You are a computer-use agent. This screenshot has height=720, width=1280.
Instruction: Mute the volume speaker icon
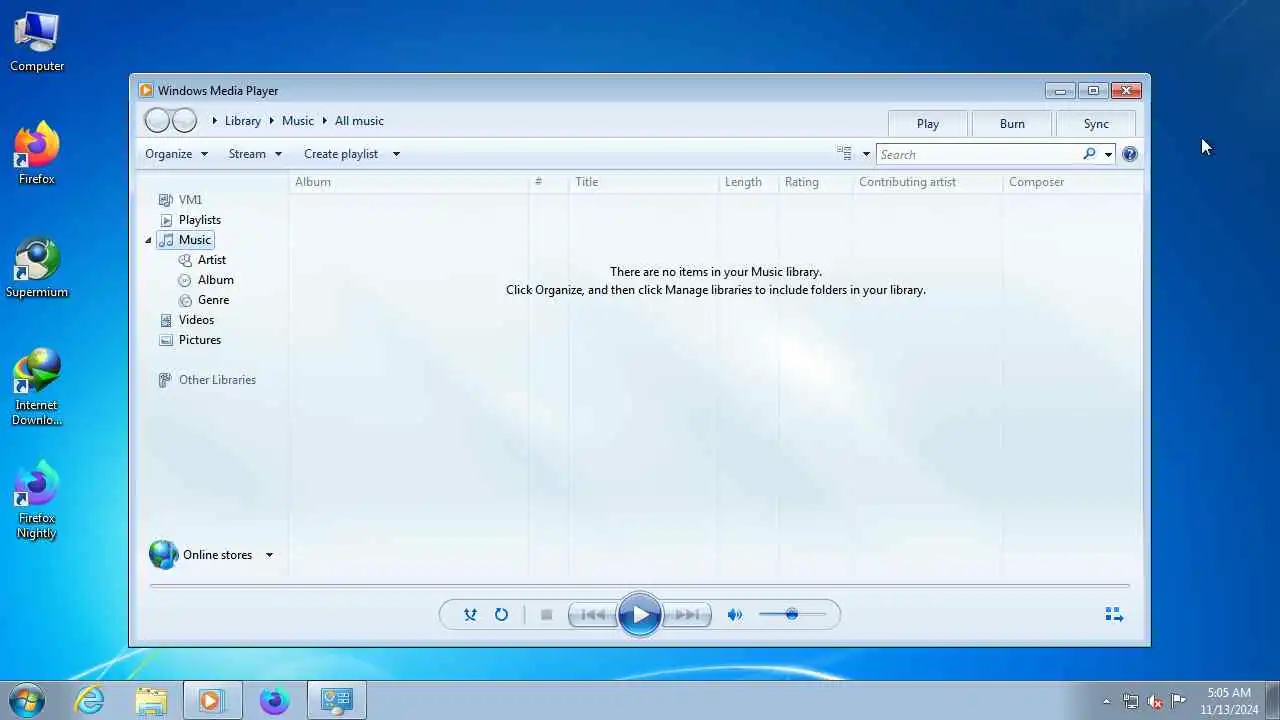[735, 615]
